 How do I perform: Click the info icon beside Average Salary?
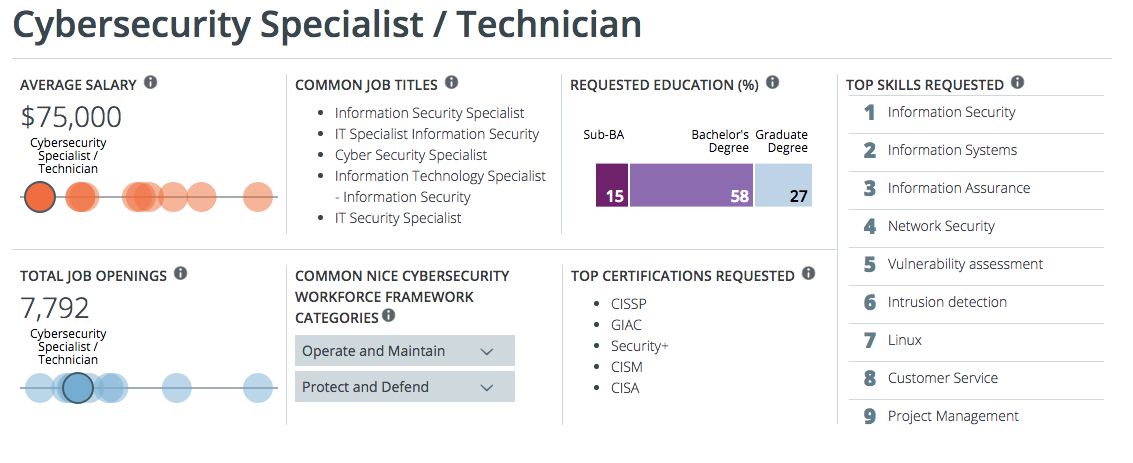tap(151, 82)
